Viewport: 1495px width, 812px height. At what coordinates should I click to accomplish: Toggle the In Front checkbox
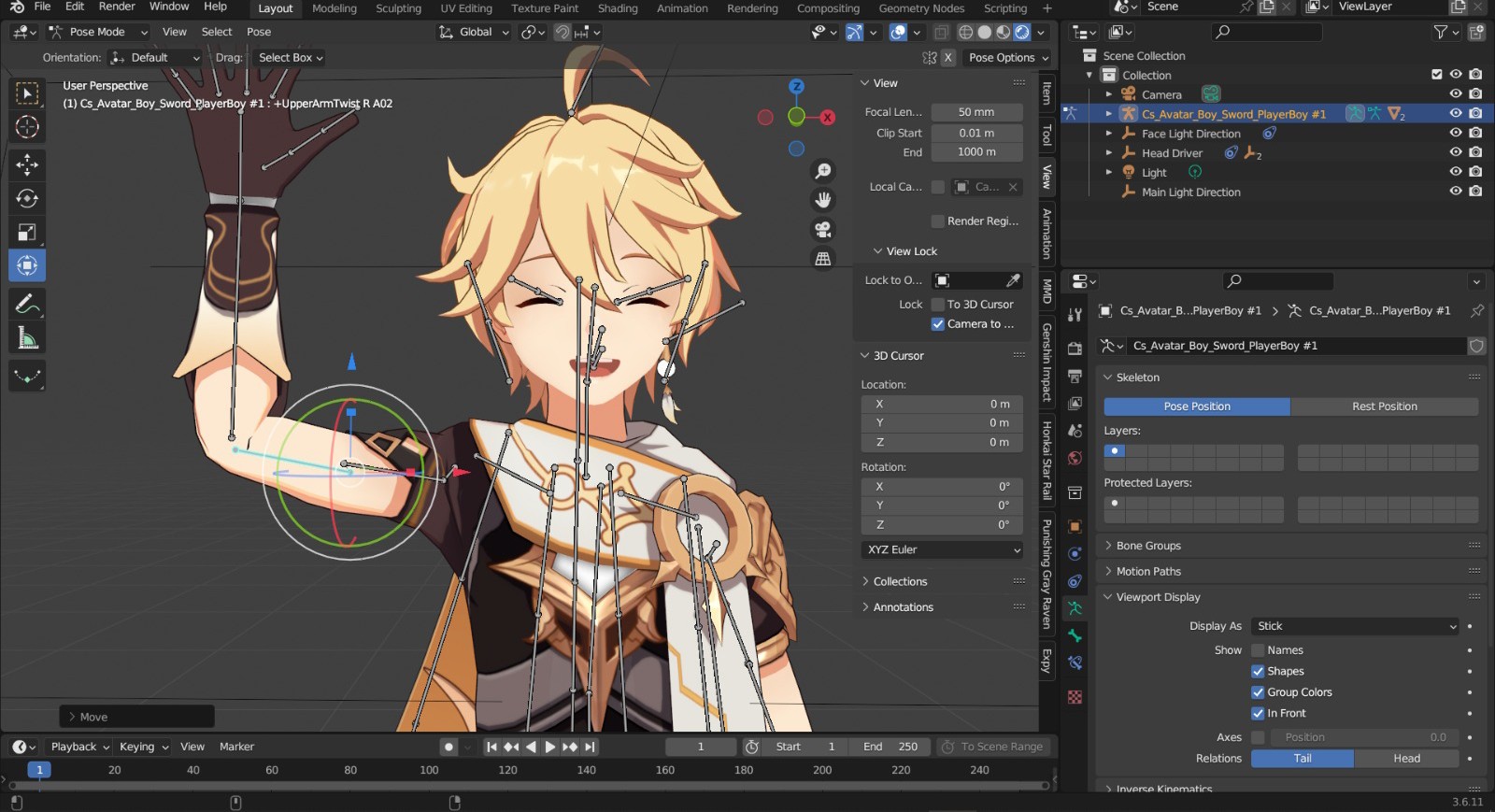click(x=1258, y=713)
